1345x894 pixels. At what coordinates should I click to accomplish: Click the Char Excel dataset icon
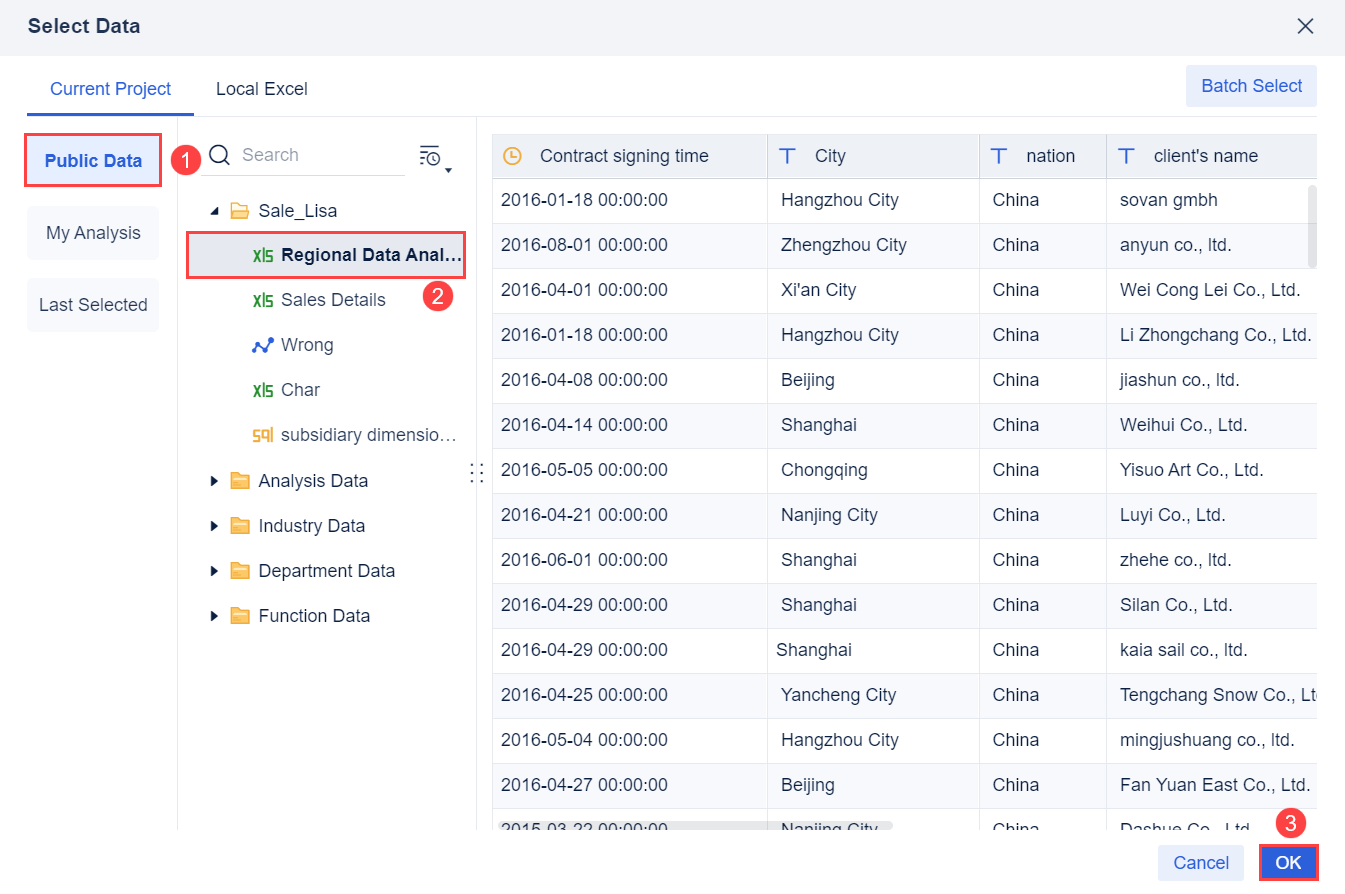pyautogui.click(x=263, y=390)
